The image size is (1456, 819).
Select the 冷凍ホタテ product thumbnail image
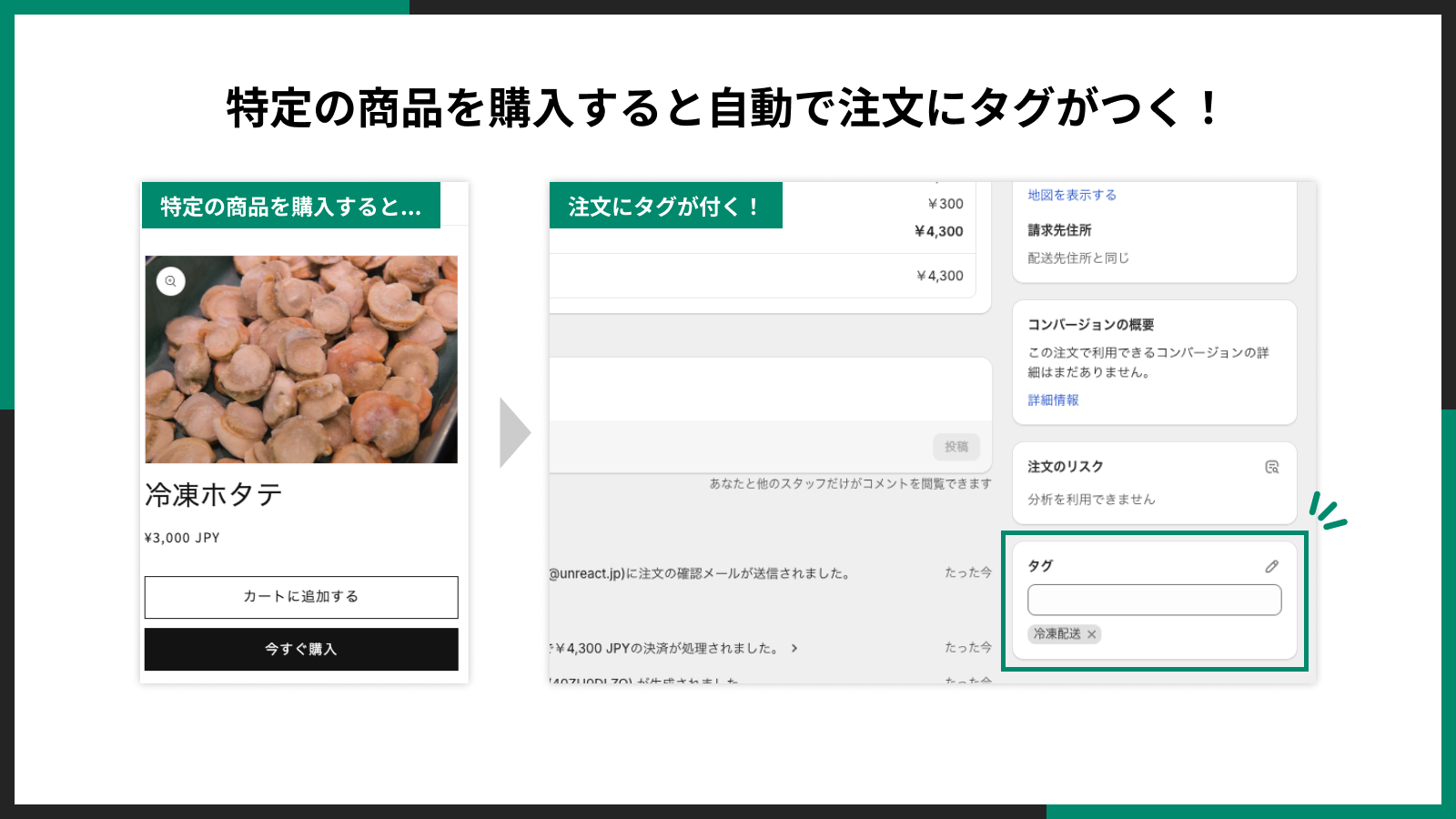(x=300, y=359)
